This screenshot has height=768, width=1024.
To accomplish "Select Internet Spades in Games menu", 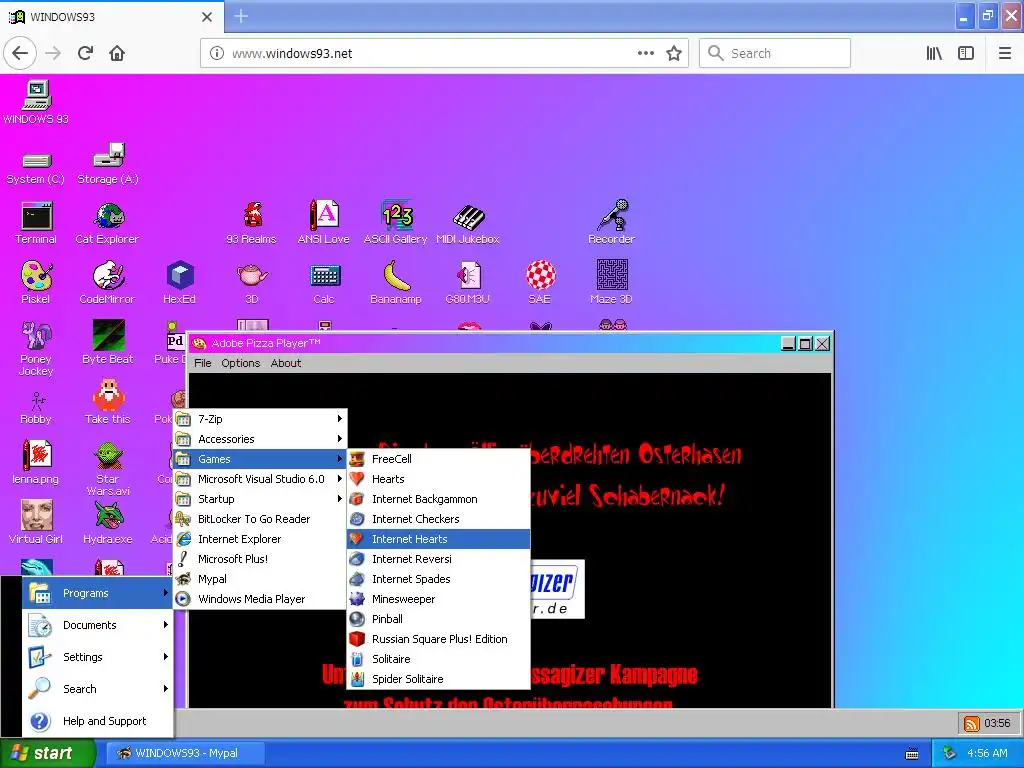I will coord(438,579).
